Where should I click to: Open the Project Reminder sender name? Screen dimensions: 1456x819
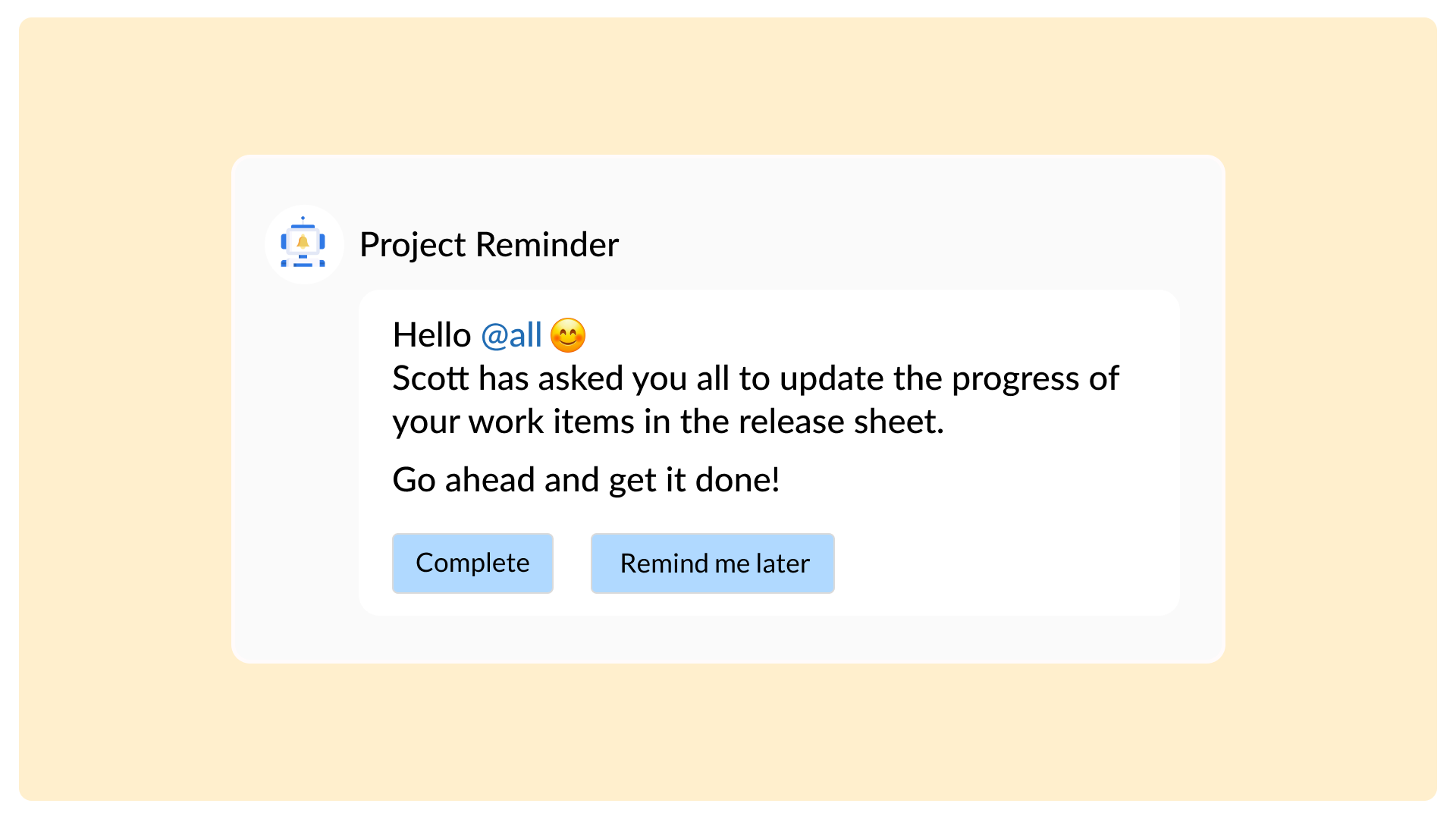point(488,244)
